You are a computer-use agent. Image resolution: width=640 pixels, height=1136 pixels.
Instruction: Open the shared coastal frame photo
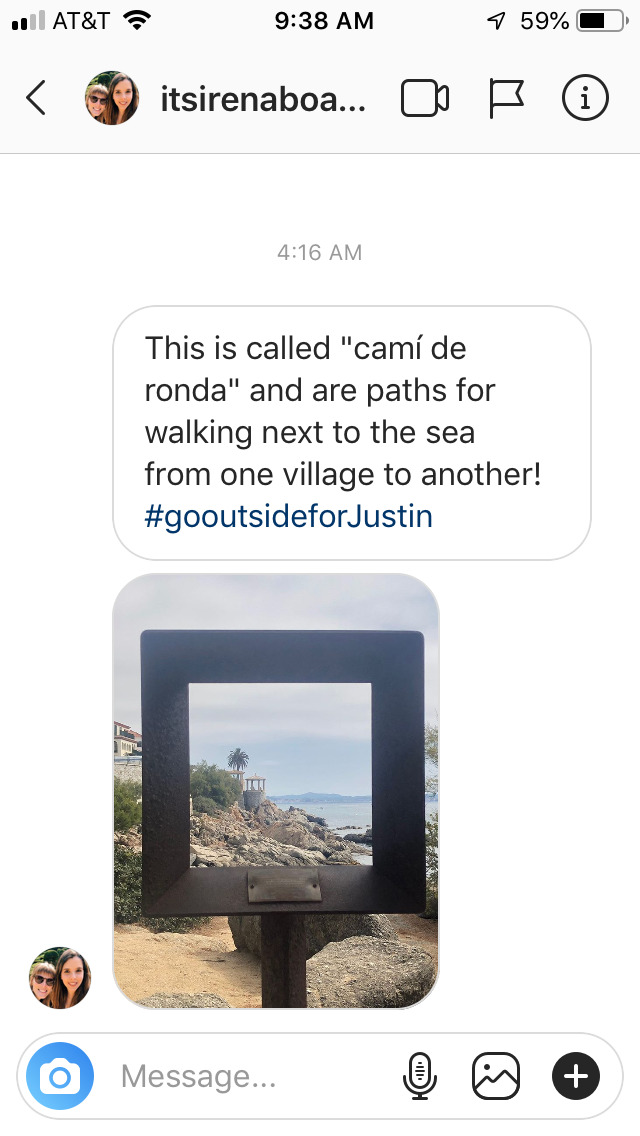point(276,790)
